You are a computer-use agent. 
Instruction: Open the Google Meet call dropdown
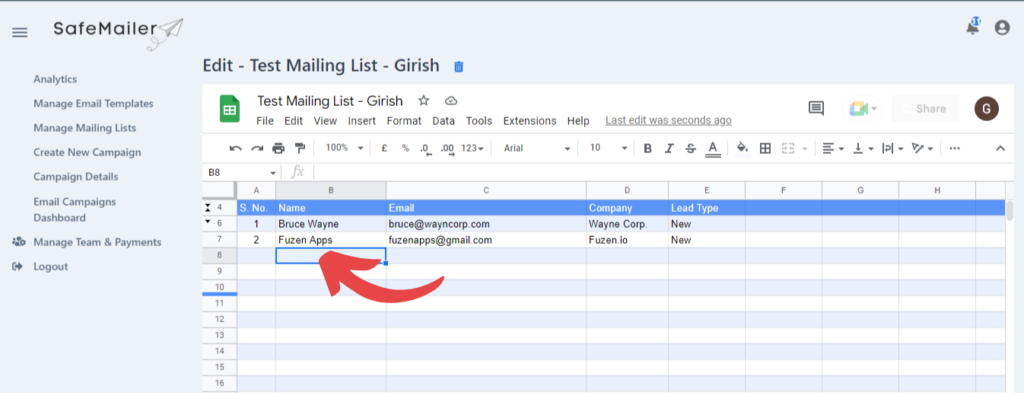[863, 108]
